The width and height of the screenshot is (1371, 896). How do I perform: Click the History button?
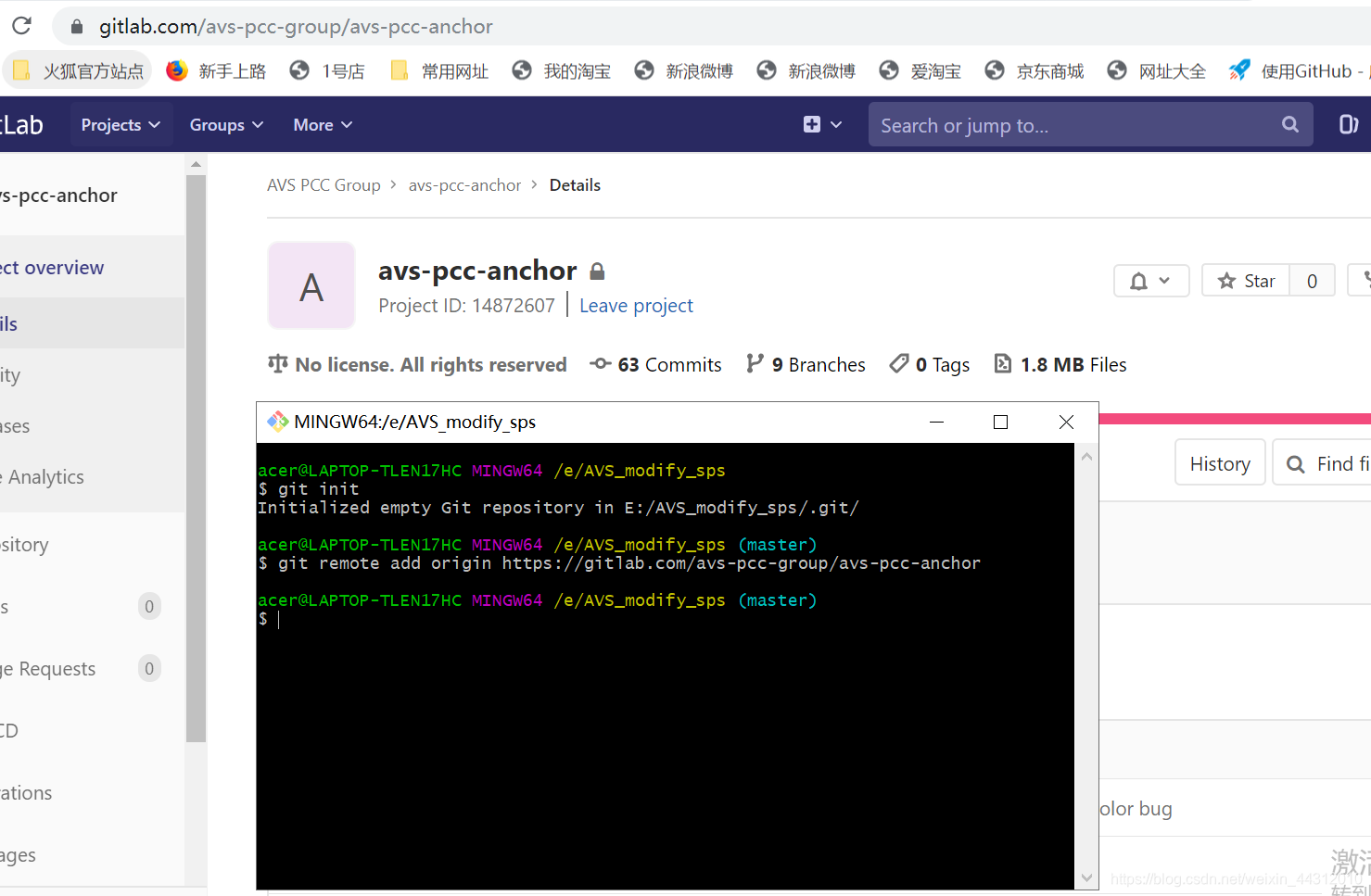click(1220, 463)
